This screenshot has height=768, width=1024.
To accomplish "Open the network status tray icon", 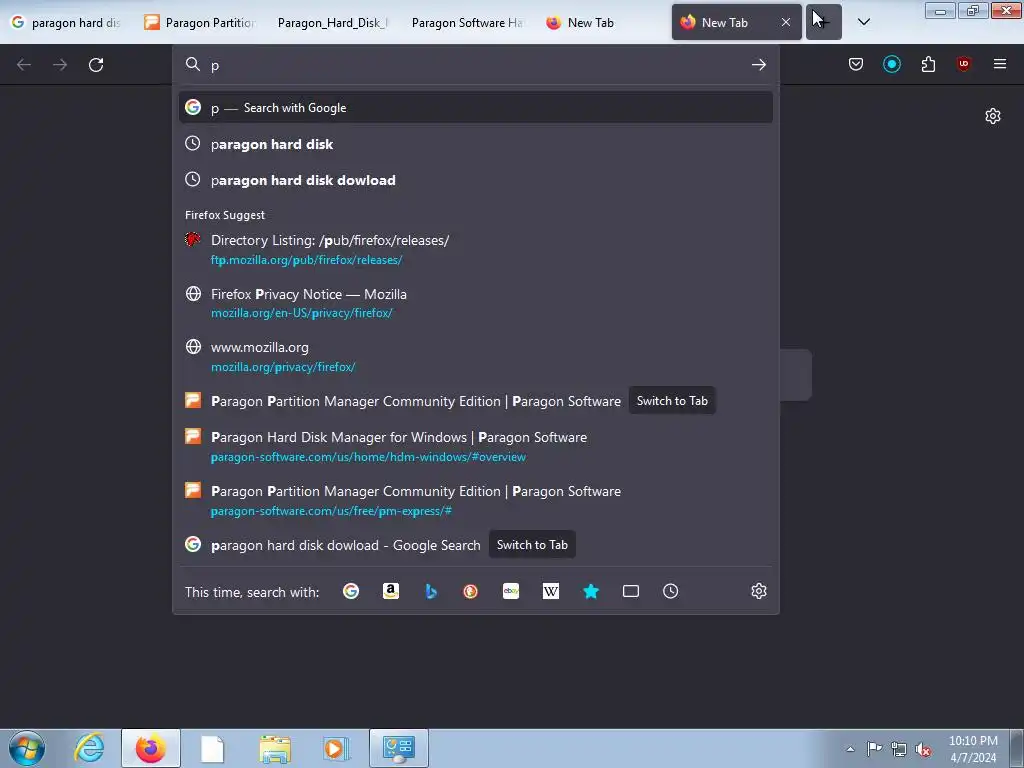I will [x=899, y=750].
